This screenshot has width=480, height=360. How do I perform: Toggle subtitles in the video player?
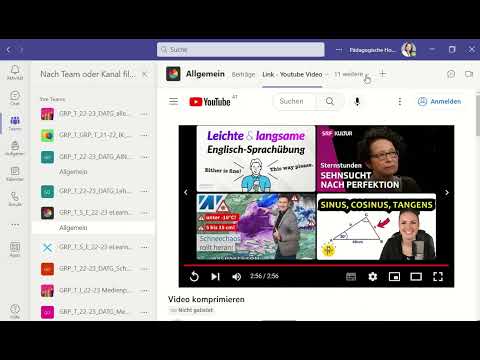(x=351, y=276)
